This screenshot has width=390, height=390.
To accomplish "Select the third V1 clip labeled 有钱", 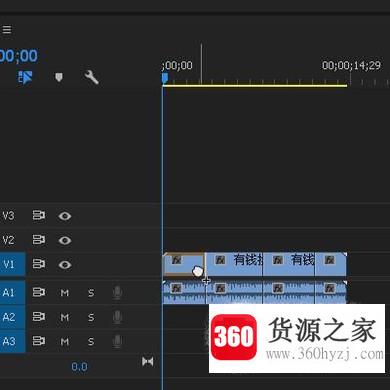I will 289,264.
